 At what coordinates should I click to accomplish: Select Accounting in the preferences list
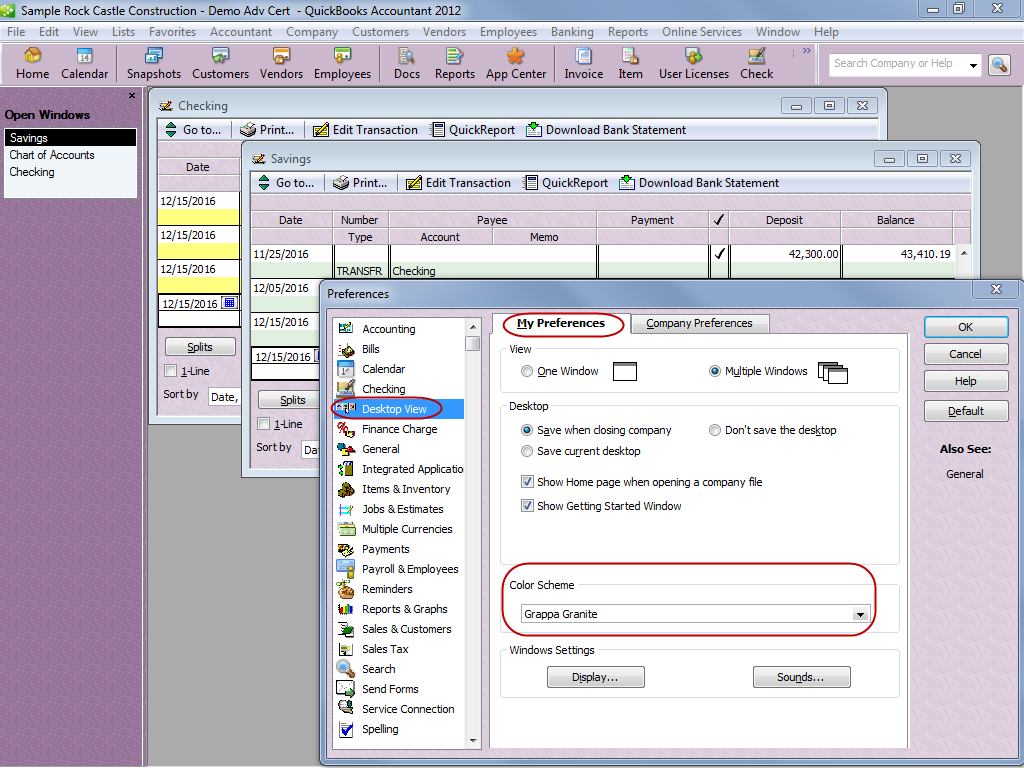click(x=388, y=329)
